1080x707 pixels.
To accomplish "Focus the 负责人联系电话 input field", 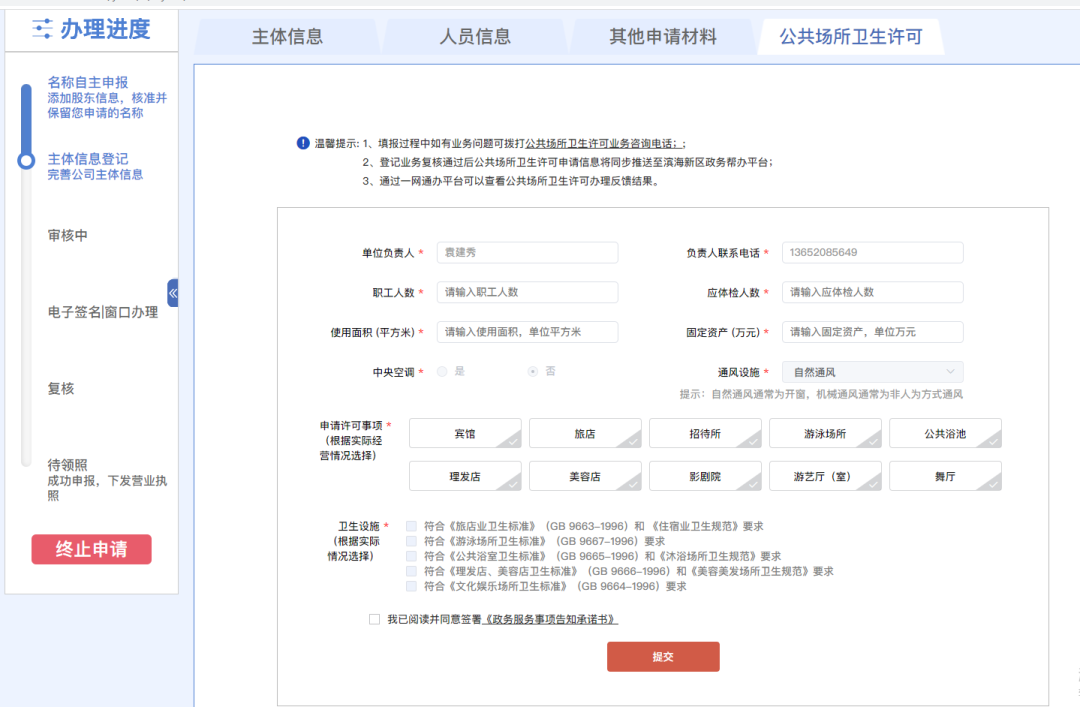I will click(x=872, y=252).
